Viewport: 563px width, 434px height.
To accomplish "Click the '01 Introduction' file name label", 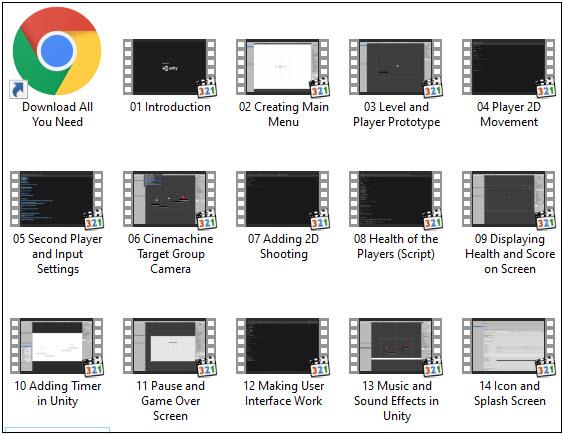I will pos(170,107).
